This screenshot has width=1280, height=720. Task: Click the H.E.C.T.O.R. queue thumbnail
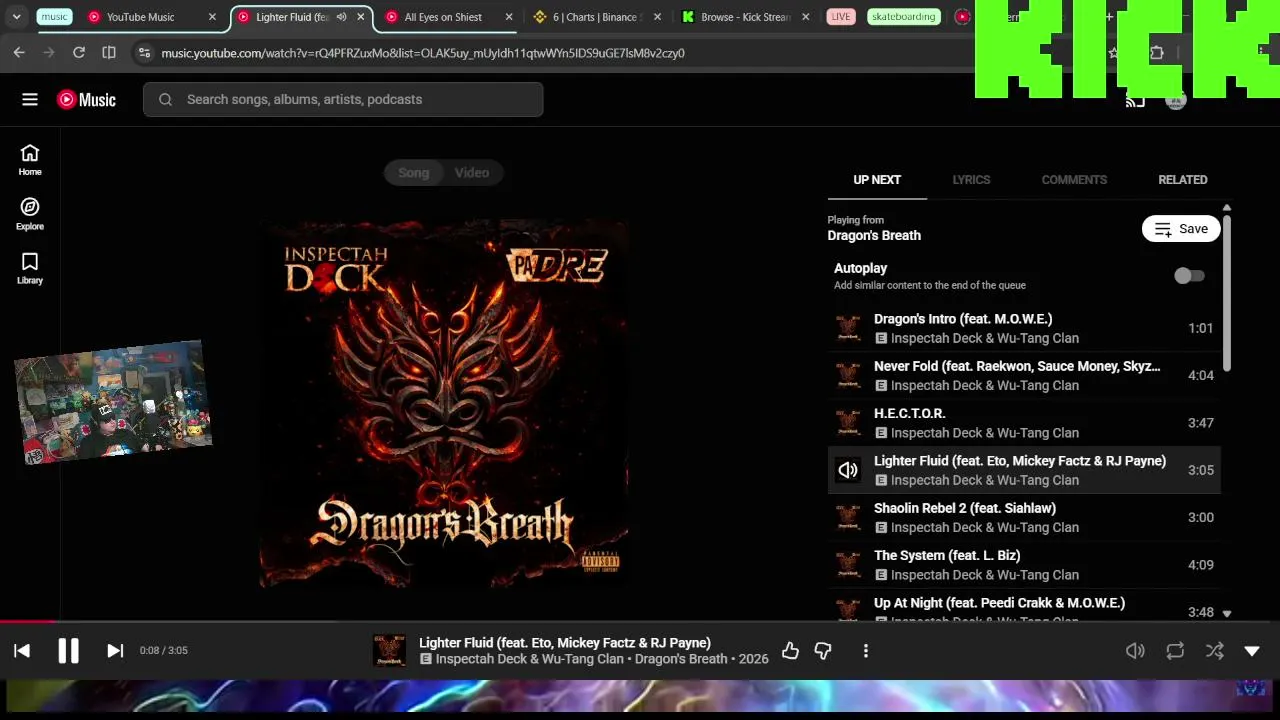click(848, 423)
